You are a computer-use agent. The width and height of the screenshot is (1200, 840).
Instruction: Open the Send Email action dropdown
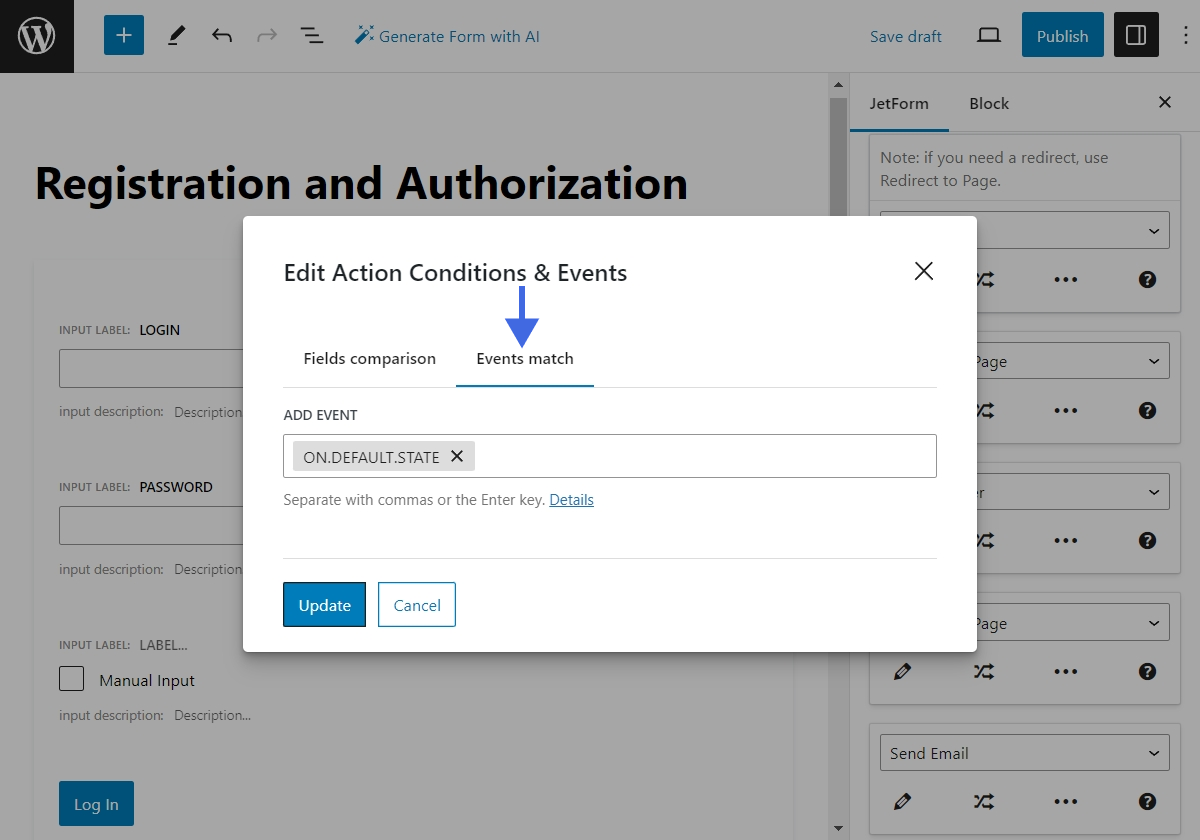1023,752
